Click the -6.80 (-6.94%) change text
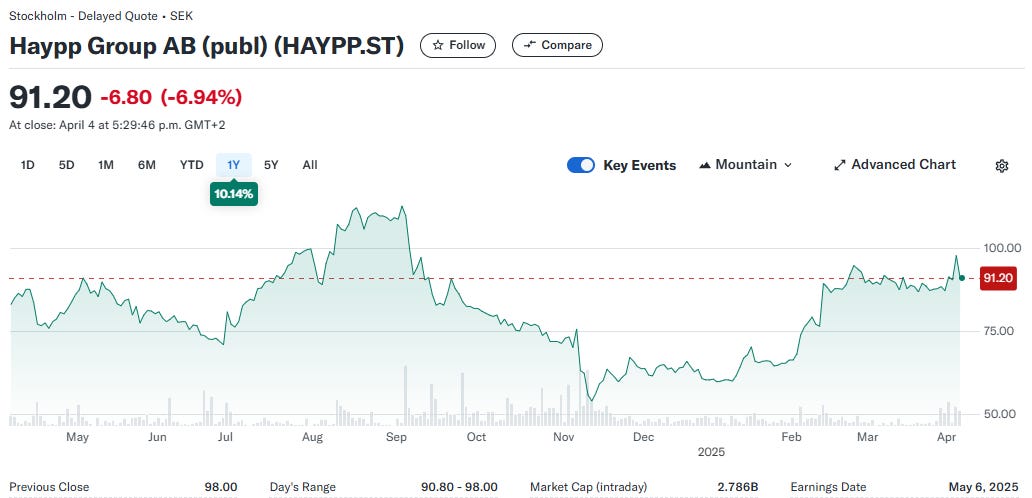This screenshot has height=498, width=1032. tap(171, 97)
